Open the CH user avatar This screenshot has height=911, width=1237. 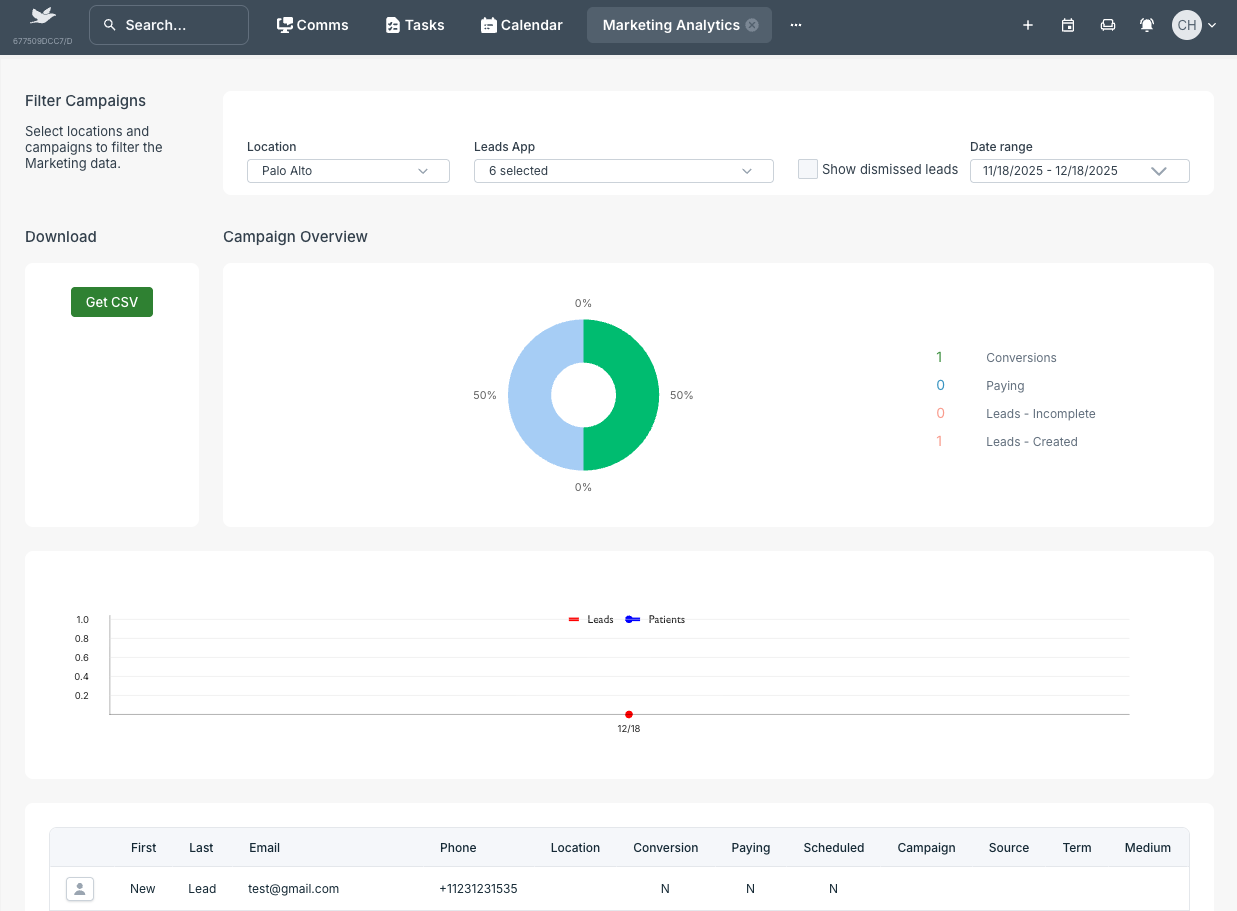pyautogui.click(x=1187, y=25)
